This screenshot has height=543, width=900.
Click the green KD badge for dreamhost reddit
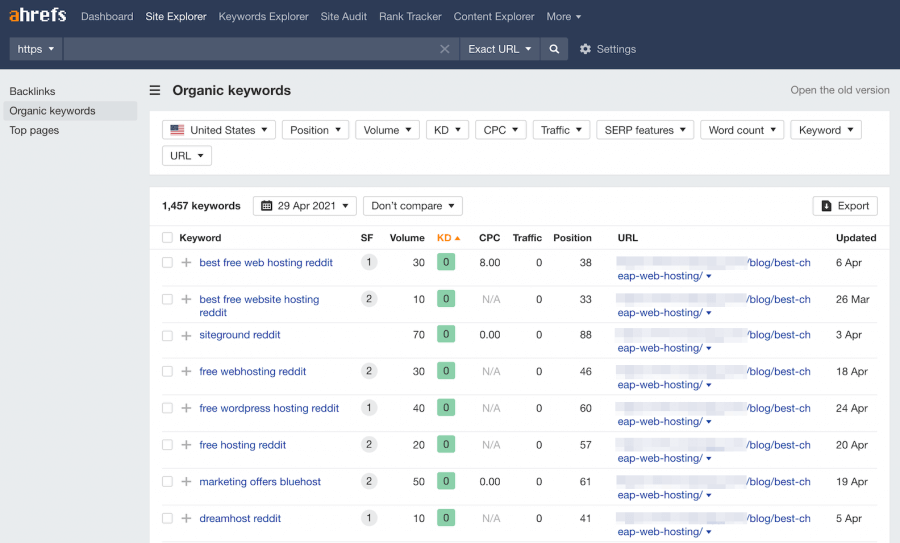[x=446, y=518]
